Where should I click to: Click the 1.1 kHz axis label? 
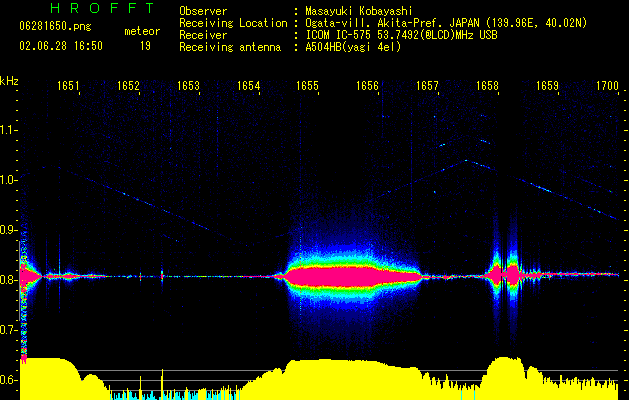click(8, 130)
